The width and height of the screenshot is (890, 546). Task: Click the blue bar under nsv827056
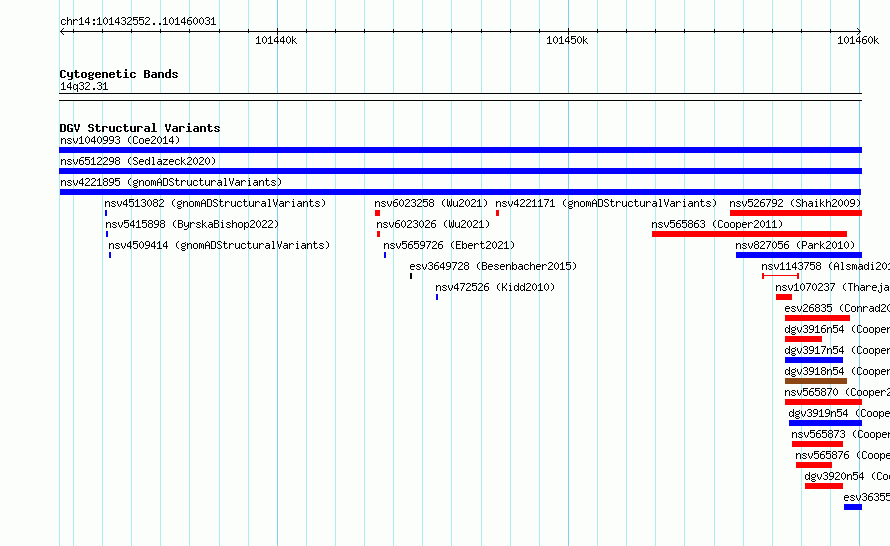coord(799,255)
